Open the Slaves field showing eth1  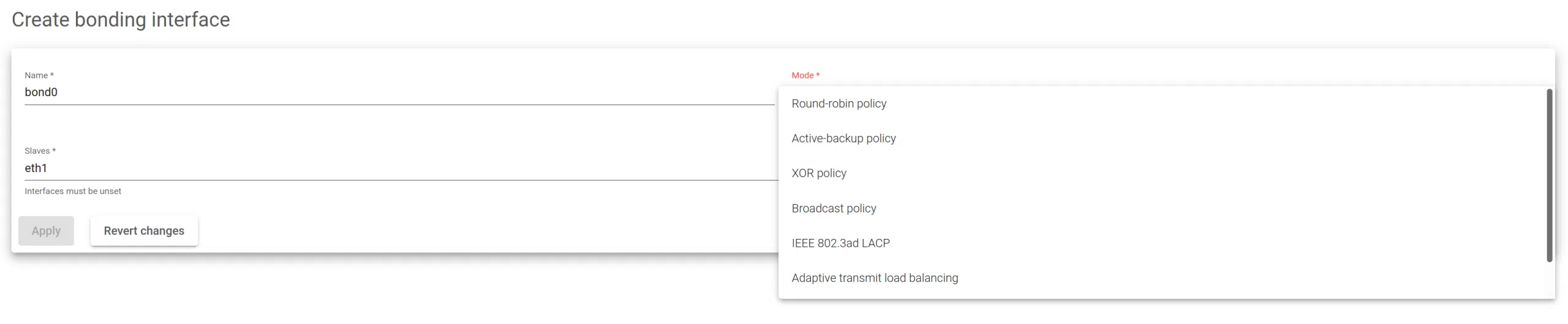pos(398,168)
